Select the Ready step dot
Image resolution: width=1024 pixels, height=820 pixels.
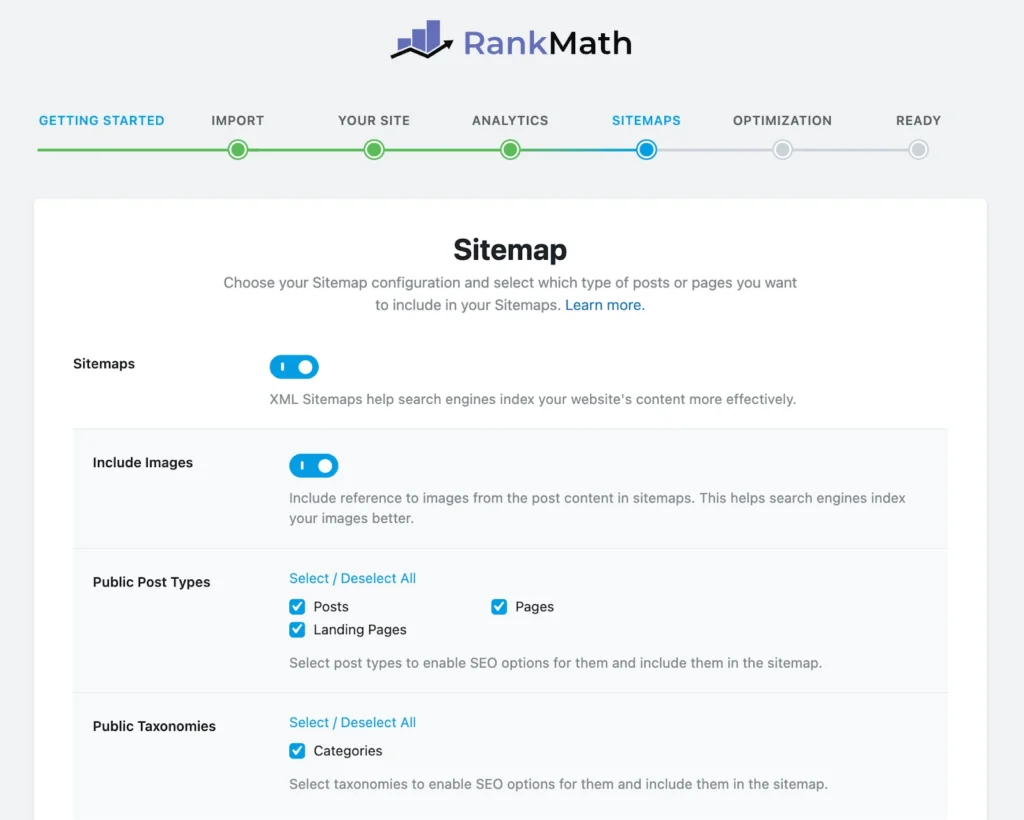[x=918, y=149]
